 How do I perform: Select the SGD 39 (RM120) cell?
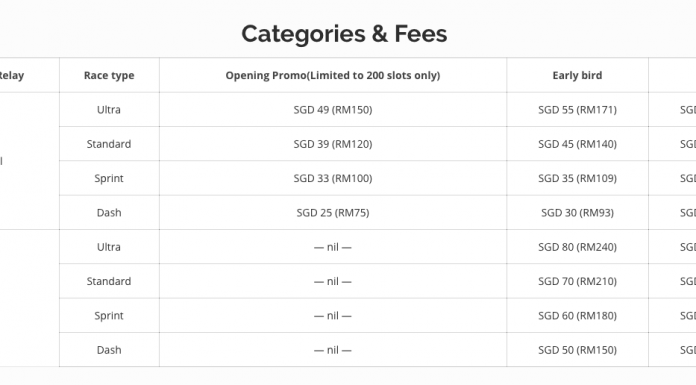tap(333, 144)
